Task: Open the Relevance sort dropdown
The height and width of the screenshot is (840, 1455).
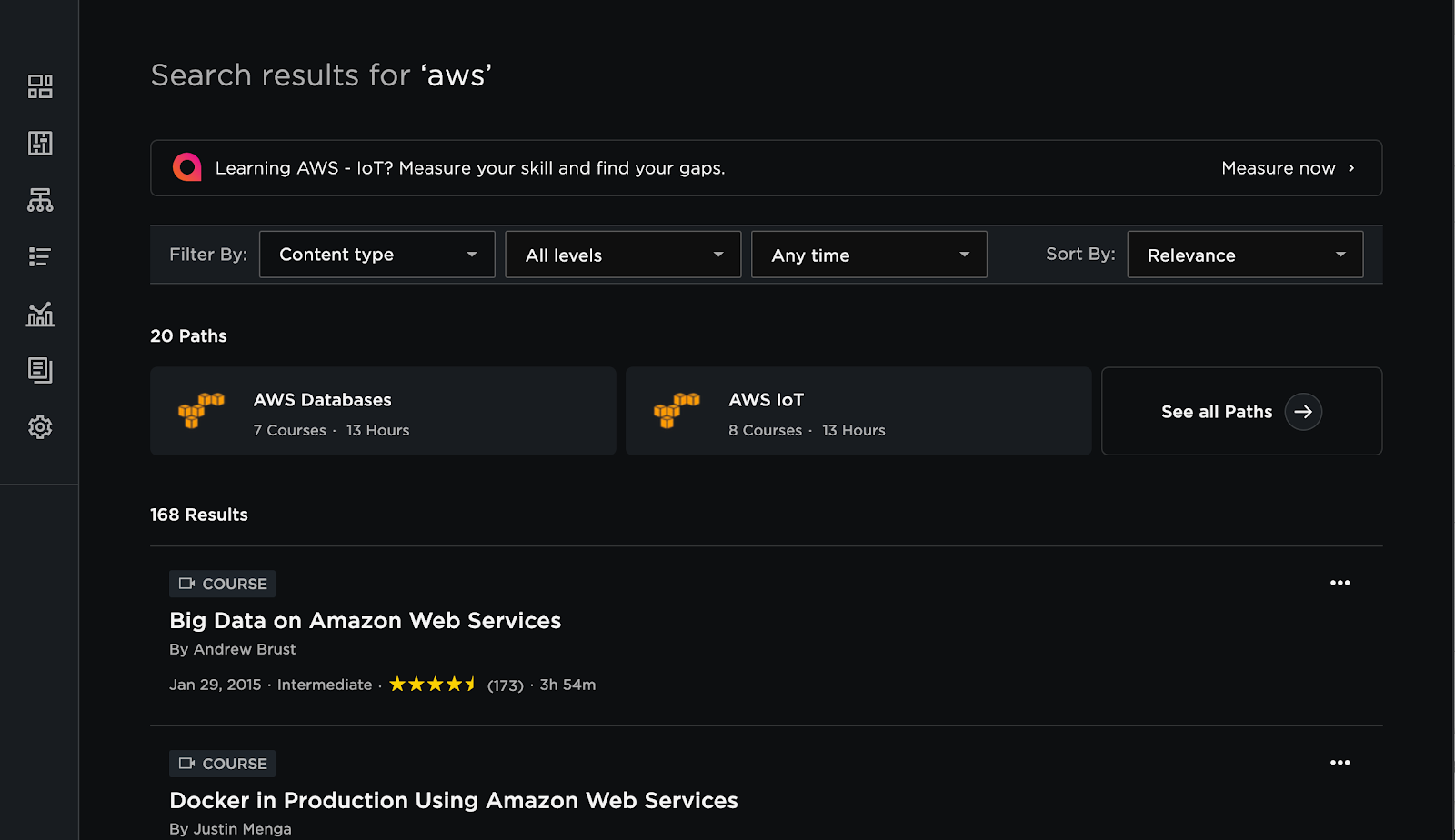Action: 1245,255
